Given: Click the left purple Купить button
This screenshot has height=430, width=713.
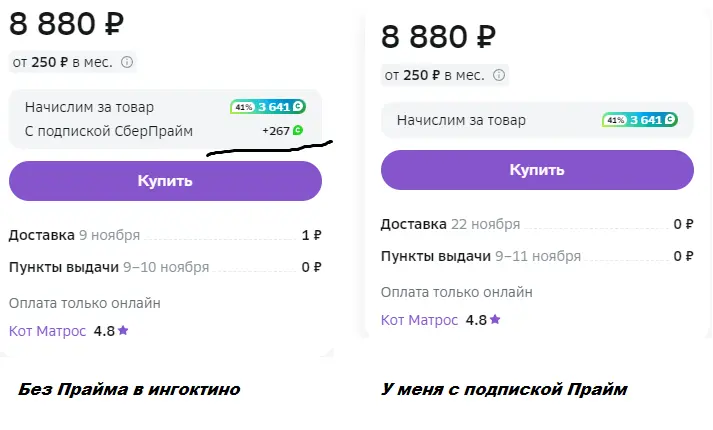Looking at the screenshot, I should (x=165, y=181).
